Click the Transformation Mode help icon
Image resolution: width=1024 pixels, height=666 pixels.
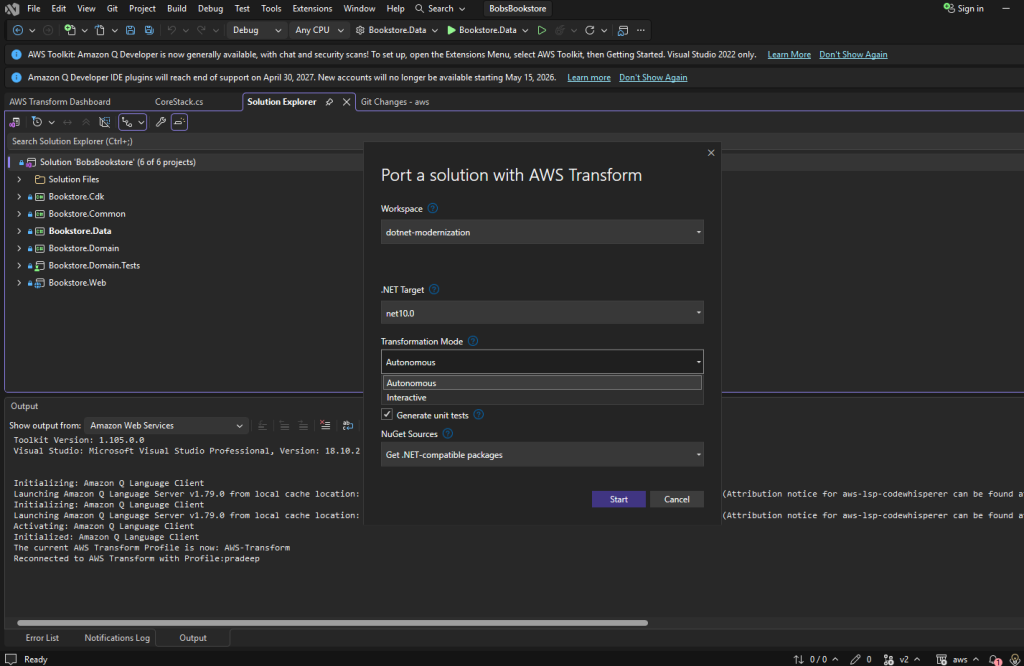(473, 341)
